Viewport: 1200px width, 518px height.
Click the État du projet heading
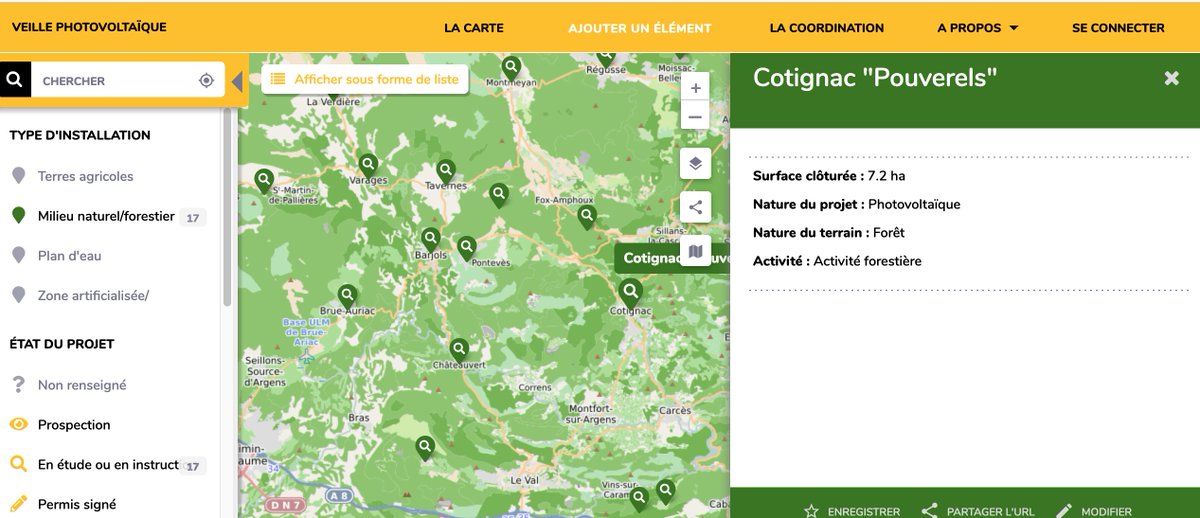point(62,344)
